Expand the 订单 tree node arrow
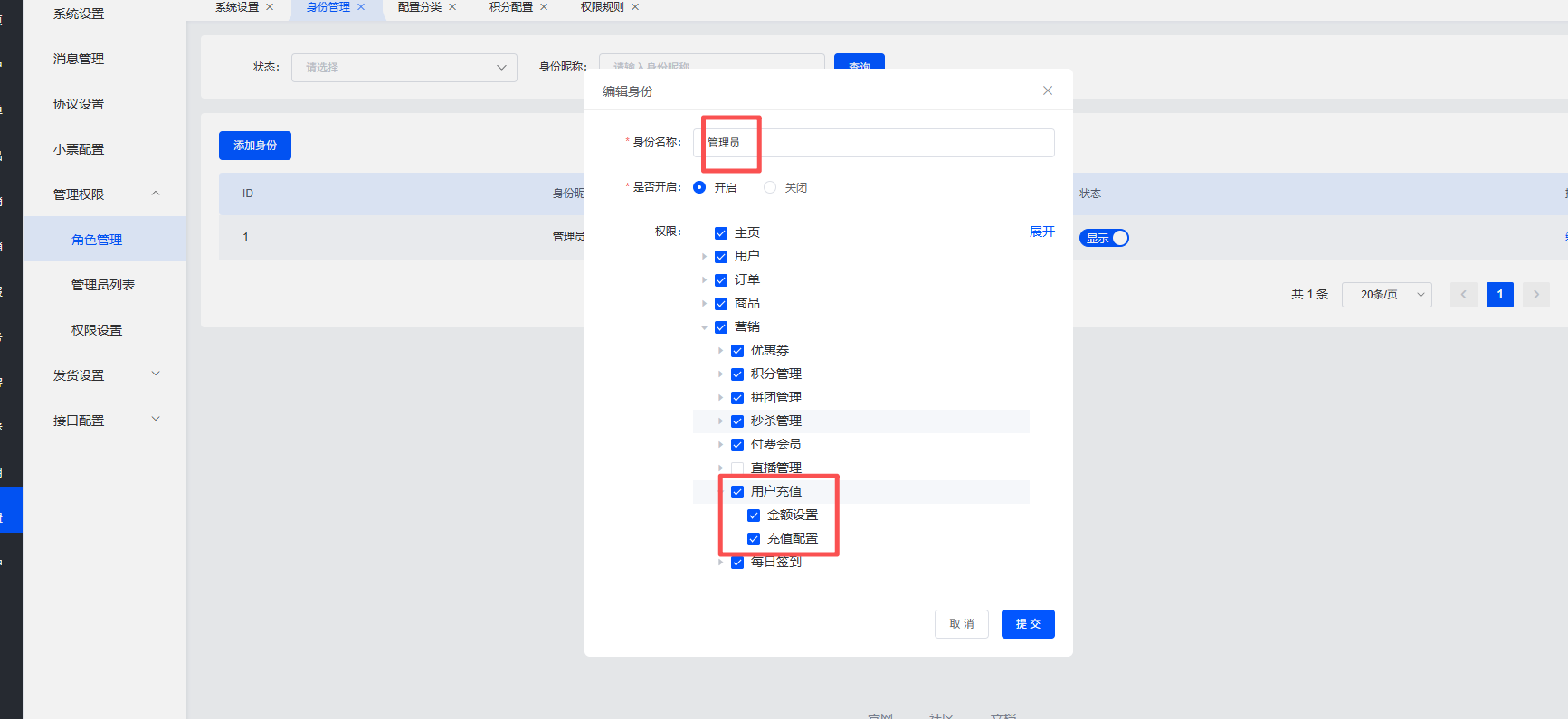Viewport: 1568px width, 719px height. point(705,280)
